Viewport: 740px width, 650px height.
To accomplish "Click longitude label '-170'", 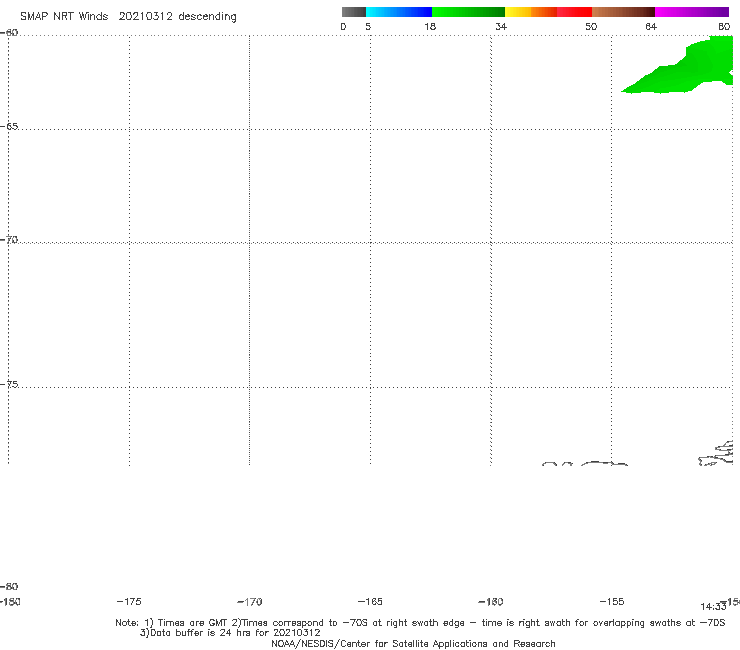I will pyautogui.click(x=250, y=601).
